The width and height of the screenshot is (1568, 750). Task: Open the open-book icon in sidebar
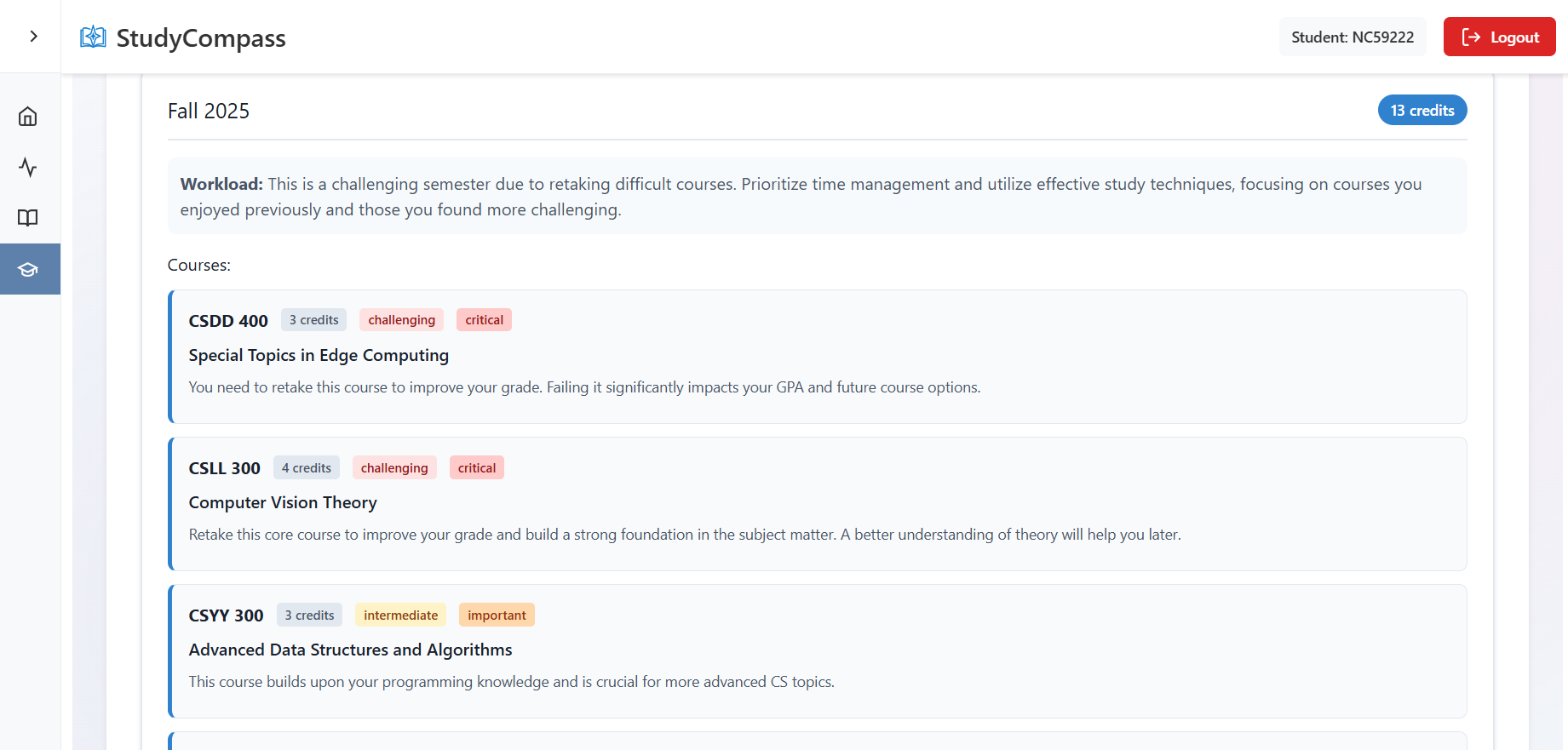click(28, 218)
